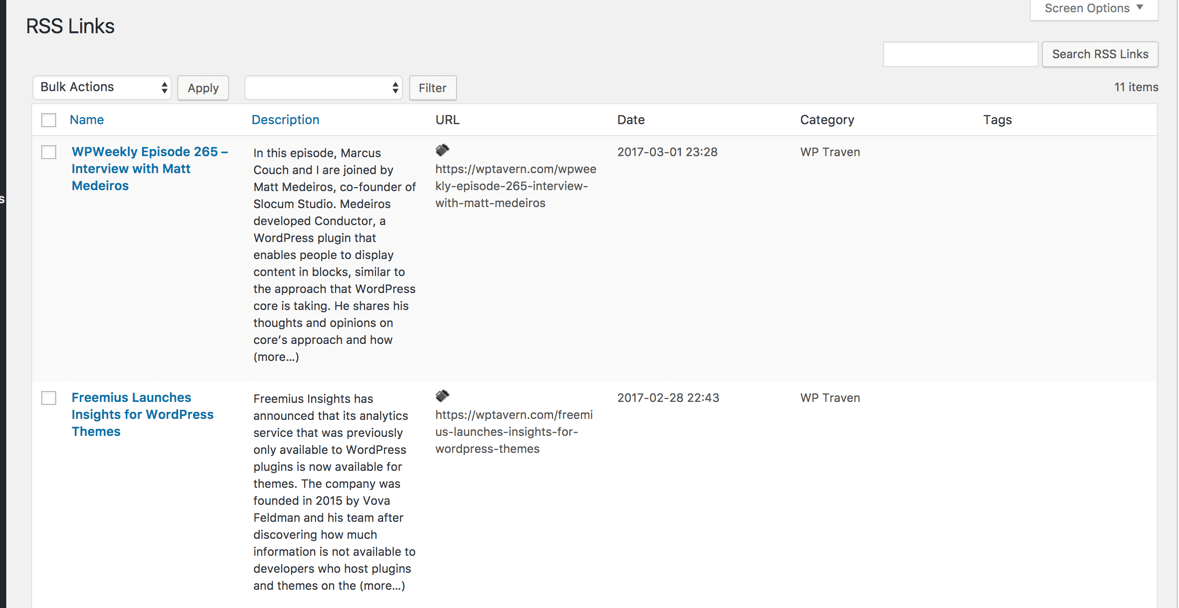Focus the RSS links search text field
1179x608 pixels.
[x=960, y=54]
